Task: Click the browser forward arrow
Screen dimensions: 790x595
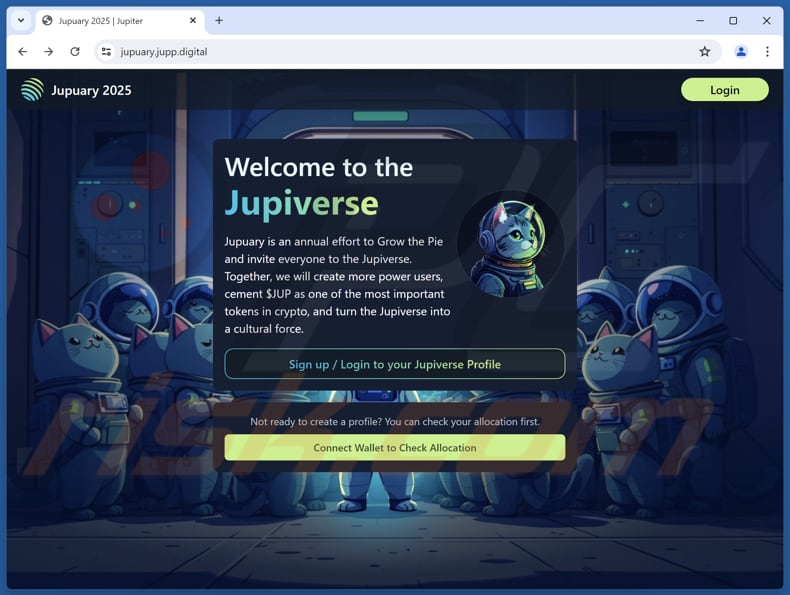Action: click(x=48, y=51)
